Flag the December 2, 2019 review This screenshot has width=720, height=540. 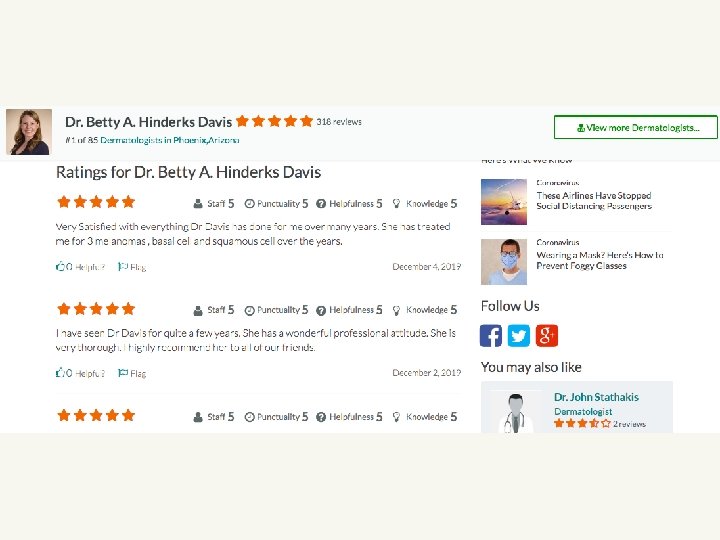point(132,373)
